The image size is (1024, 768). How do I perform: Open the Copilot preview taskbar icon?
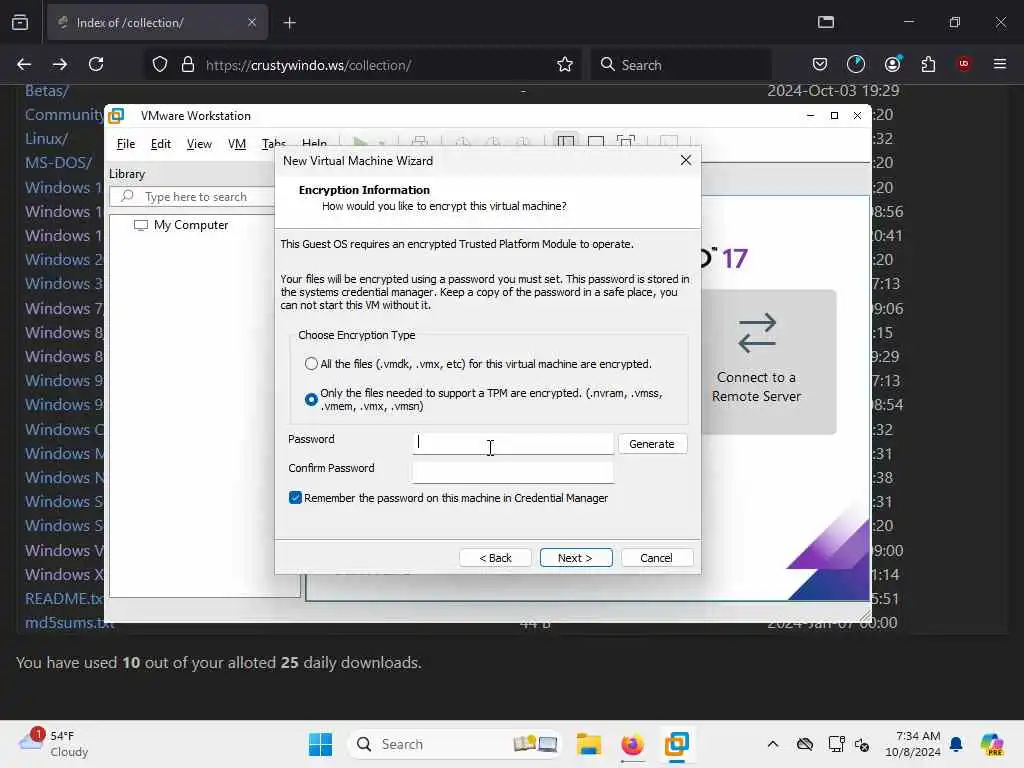[x=992, y=744]
